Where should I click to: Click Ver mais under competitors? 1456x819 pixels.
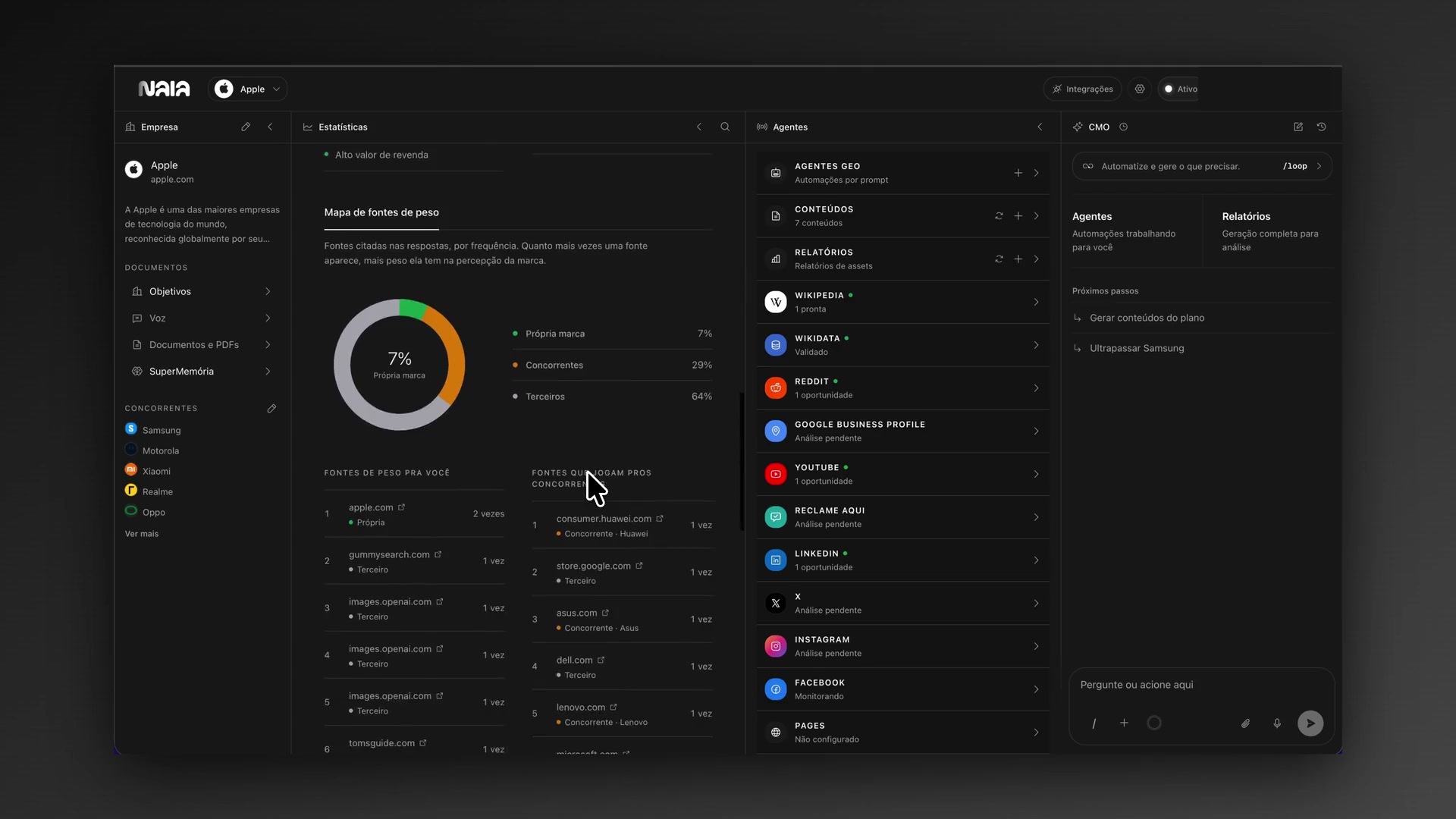(142, 534)
